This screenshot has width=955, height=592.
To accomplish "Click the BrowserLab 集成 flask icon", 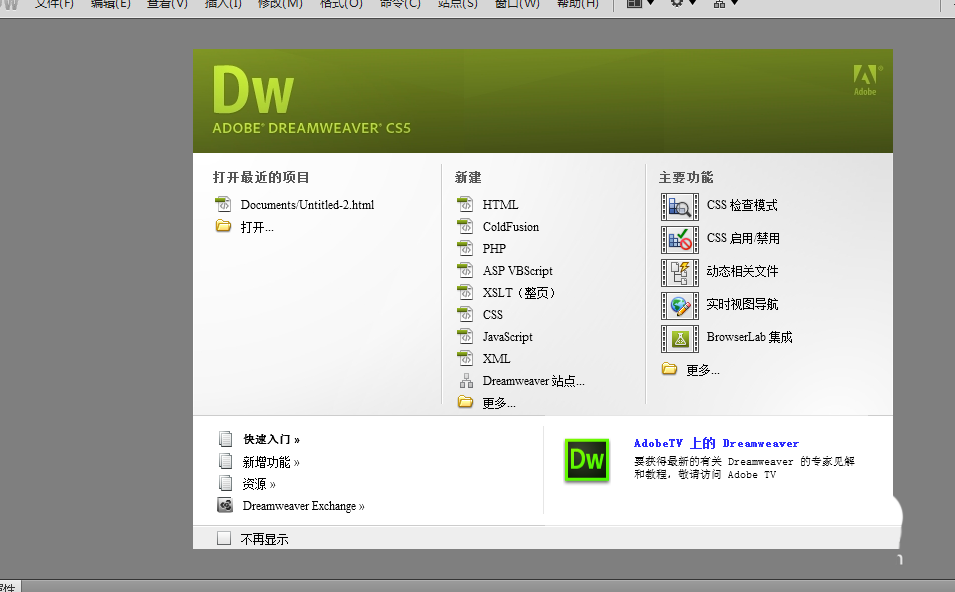I will click(x=680, y=339).
